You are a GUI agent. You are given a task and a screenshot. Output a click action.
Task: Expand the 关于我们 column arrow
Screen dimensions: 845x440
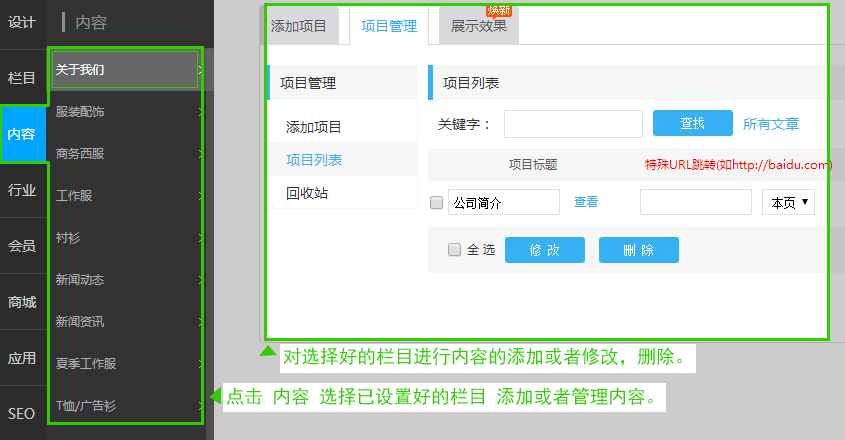point(200,70)
